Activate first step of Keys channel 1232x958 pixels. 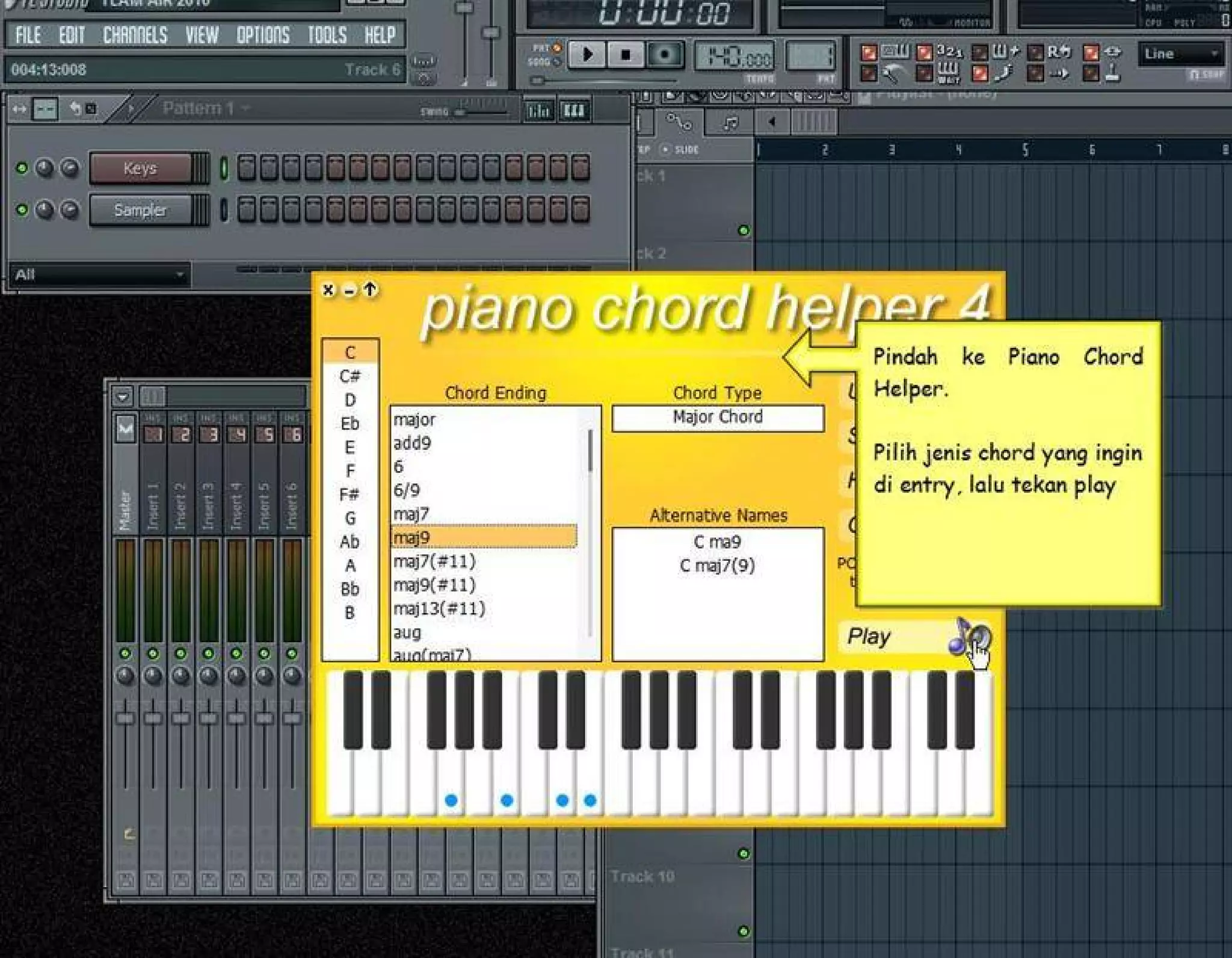pyautogui.click(x=246, y=167)
